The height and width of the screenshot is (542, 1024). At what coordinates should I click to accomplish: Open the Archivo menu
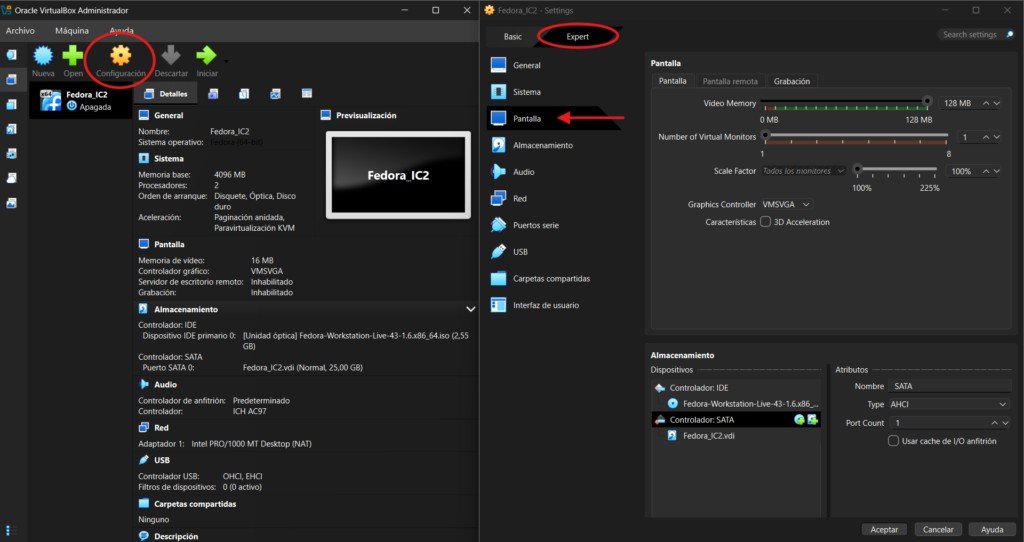[x=20, y=31]
